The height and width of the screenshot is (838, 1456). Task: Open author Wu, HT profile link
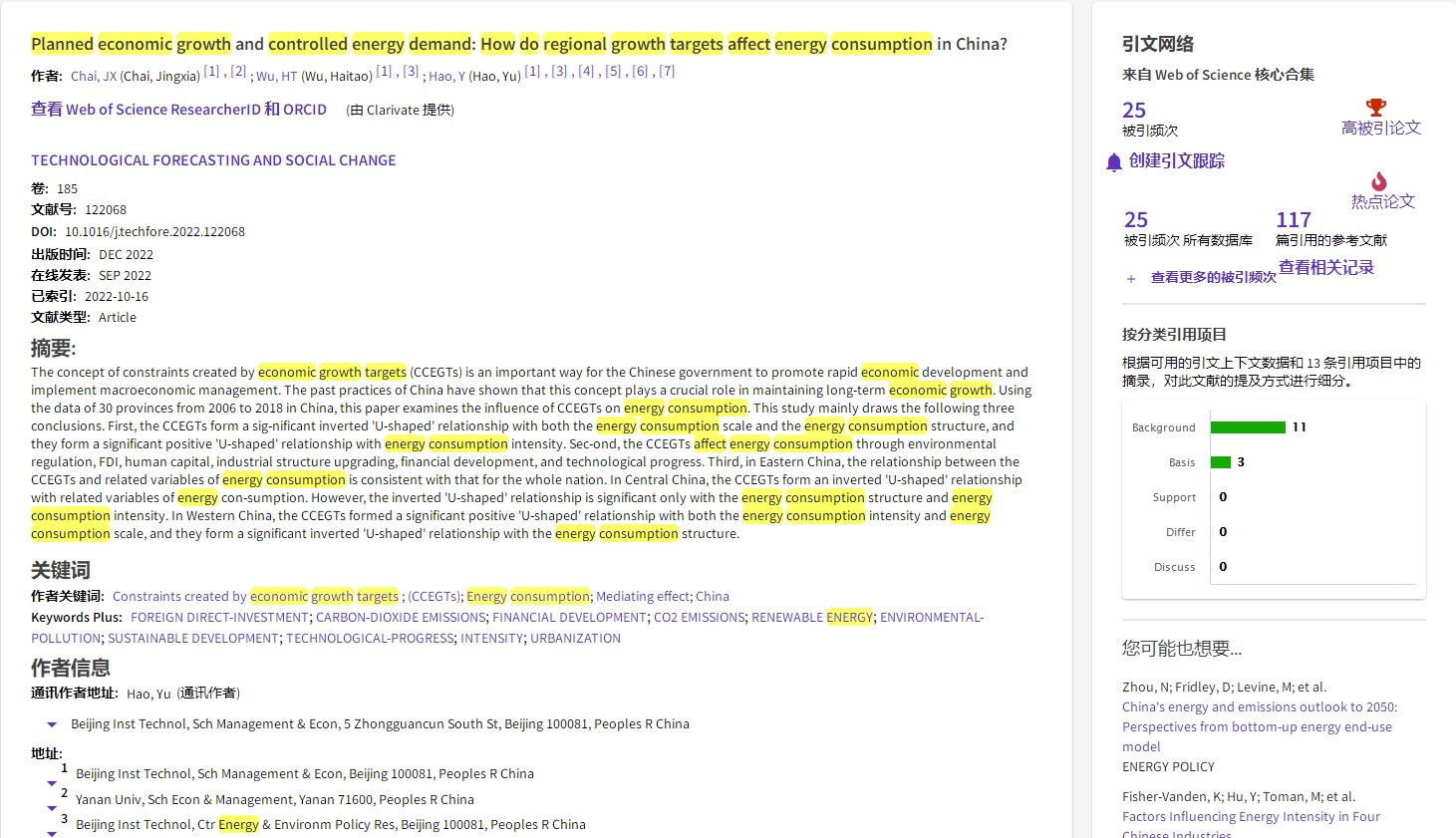tap(276, 76)
